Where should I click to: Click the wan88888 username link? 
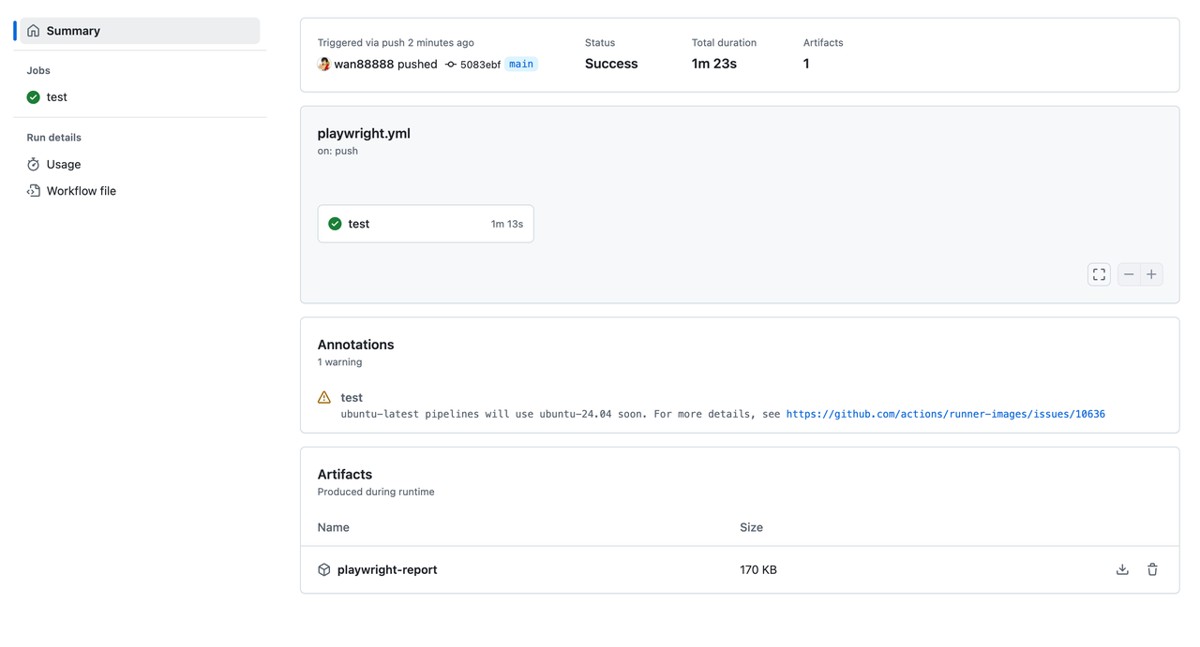(364, 64)
